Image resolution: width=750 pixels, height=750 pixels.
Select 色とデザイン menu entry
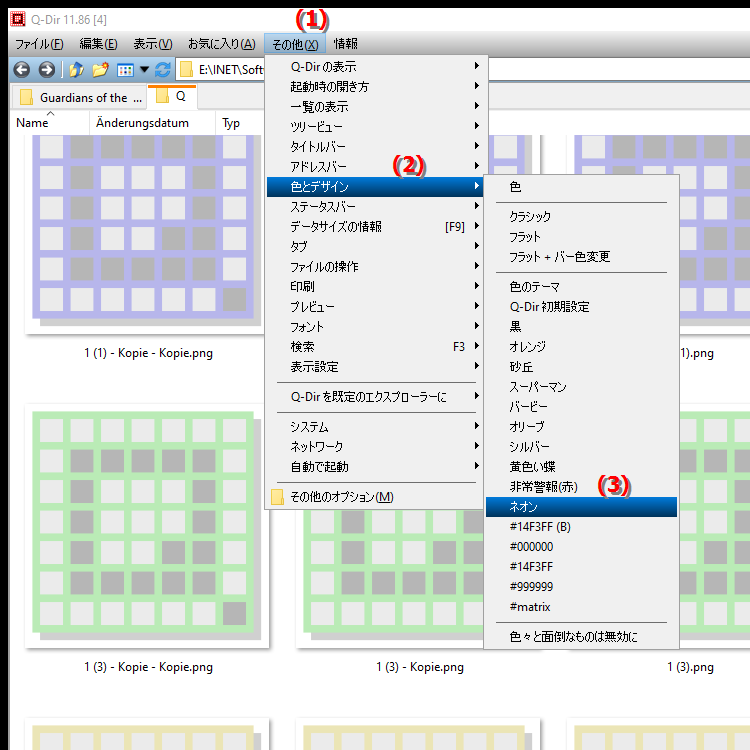point(375,187)
